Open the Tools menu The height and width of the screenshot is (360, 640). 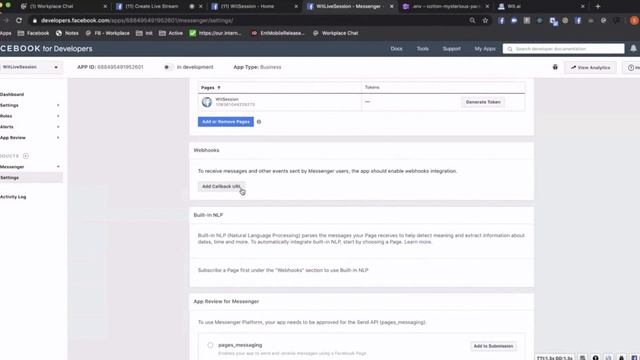422,49
